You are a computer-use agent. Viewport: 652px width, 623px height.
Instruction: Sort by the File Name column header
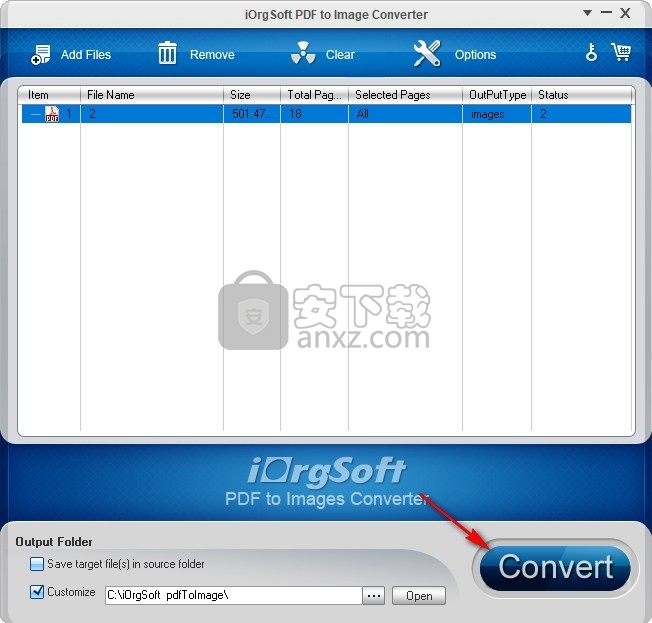152,95
